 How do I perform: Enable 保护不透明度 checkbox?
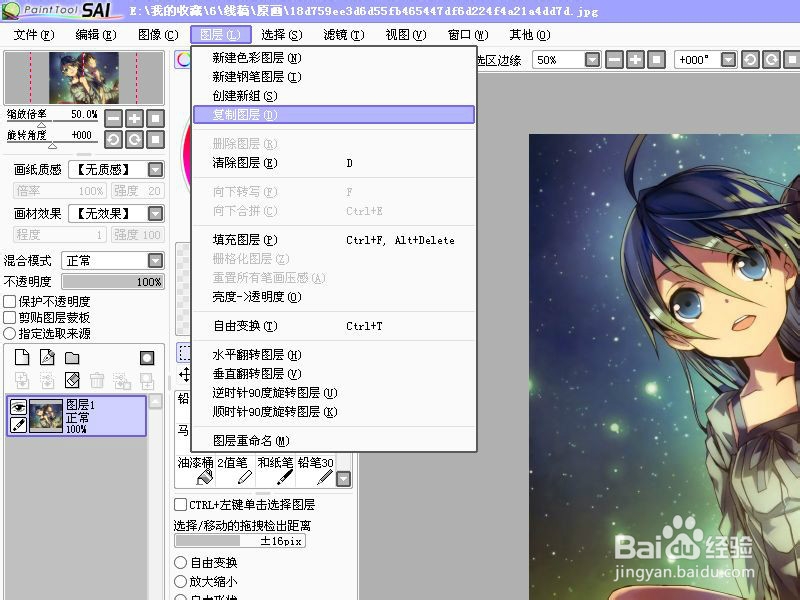coord(9,302)
